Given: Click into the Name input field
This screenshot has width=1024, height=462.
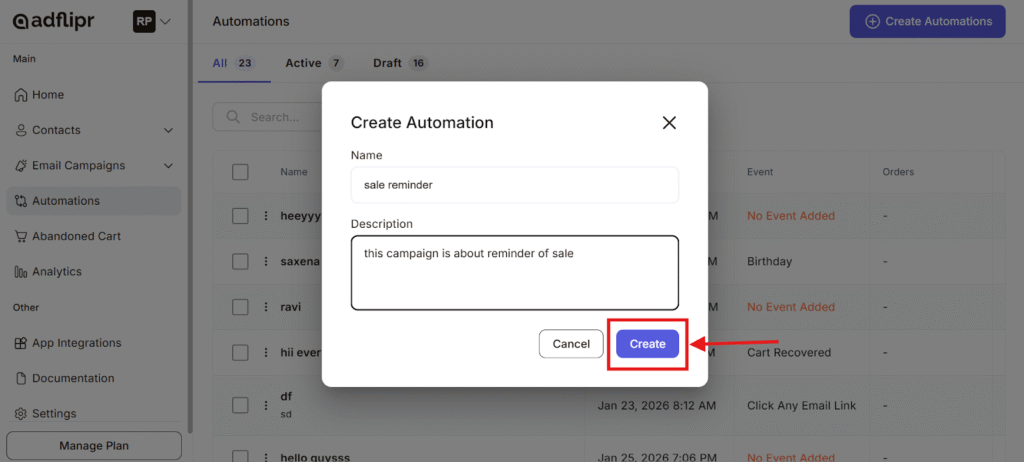Looking at the screenshot, I should click(514, 185).
